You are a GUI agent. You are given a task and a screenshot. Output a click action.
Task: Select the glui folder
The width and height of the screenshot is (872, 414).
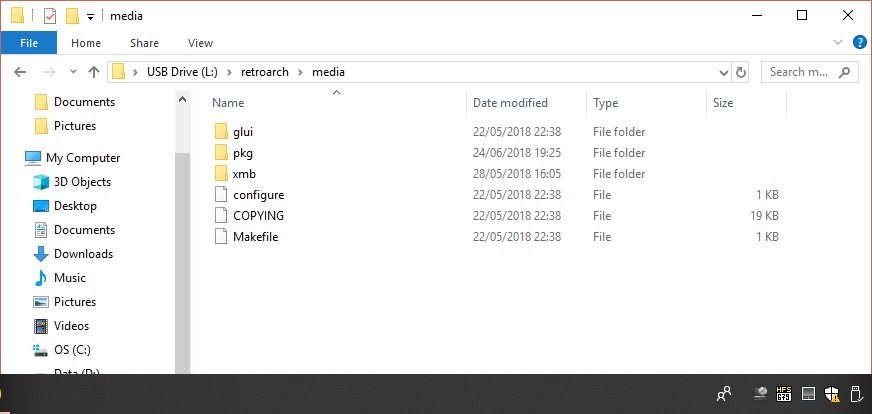tap(243, 132)
